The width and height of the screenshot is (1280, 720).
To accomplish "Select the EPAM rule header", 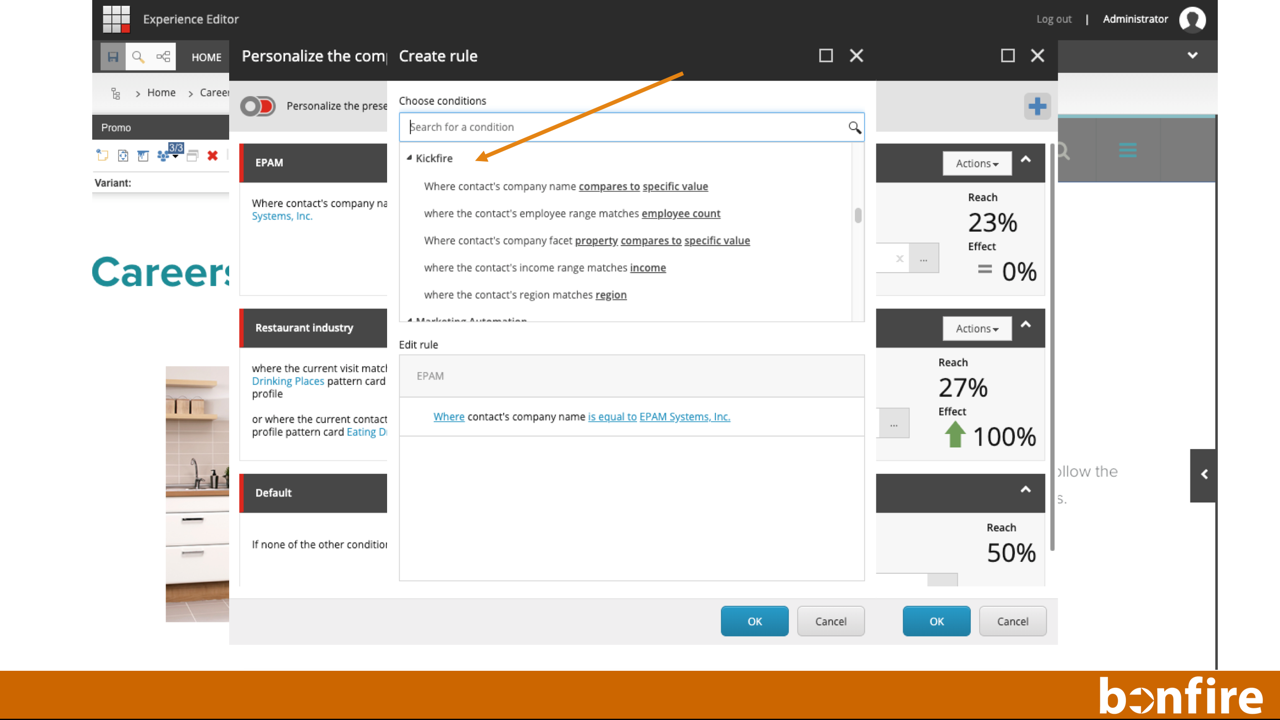I will [x=314, y=162].
